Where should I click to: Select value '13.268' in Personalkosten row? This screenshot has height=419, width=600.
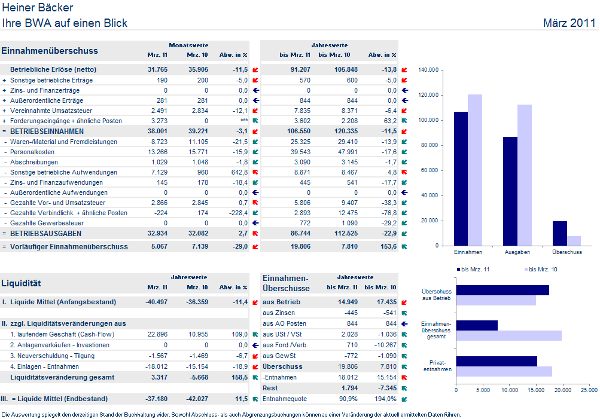pyautogui.click(x=158, y=152)
